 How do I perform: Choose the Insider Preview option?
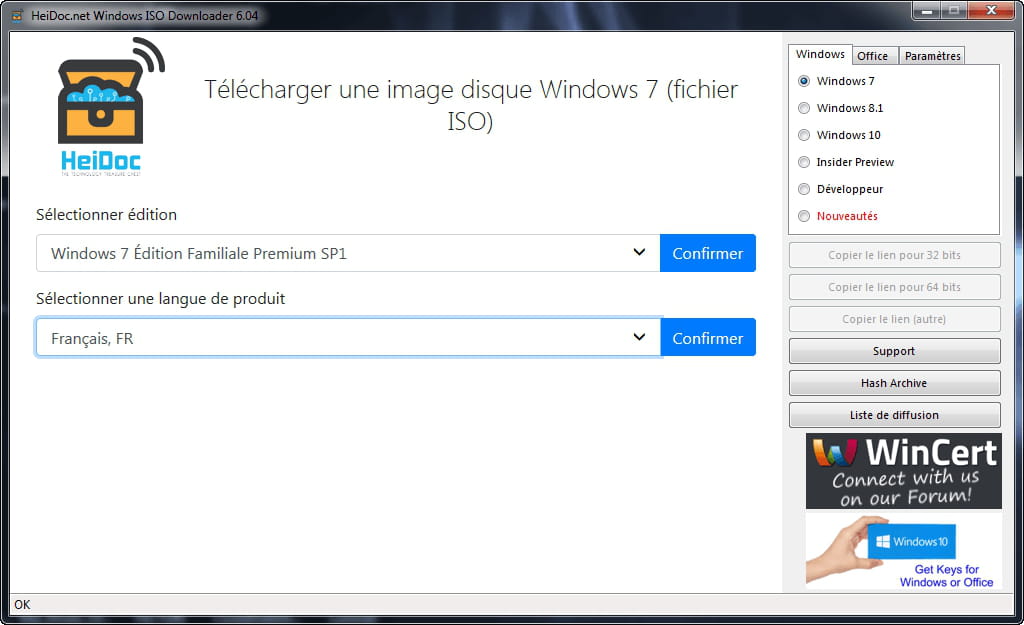(x=804, y=162)
